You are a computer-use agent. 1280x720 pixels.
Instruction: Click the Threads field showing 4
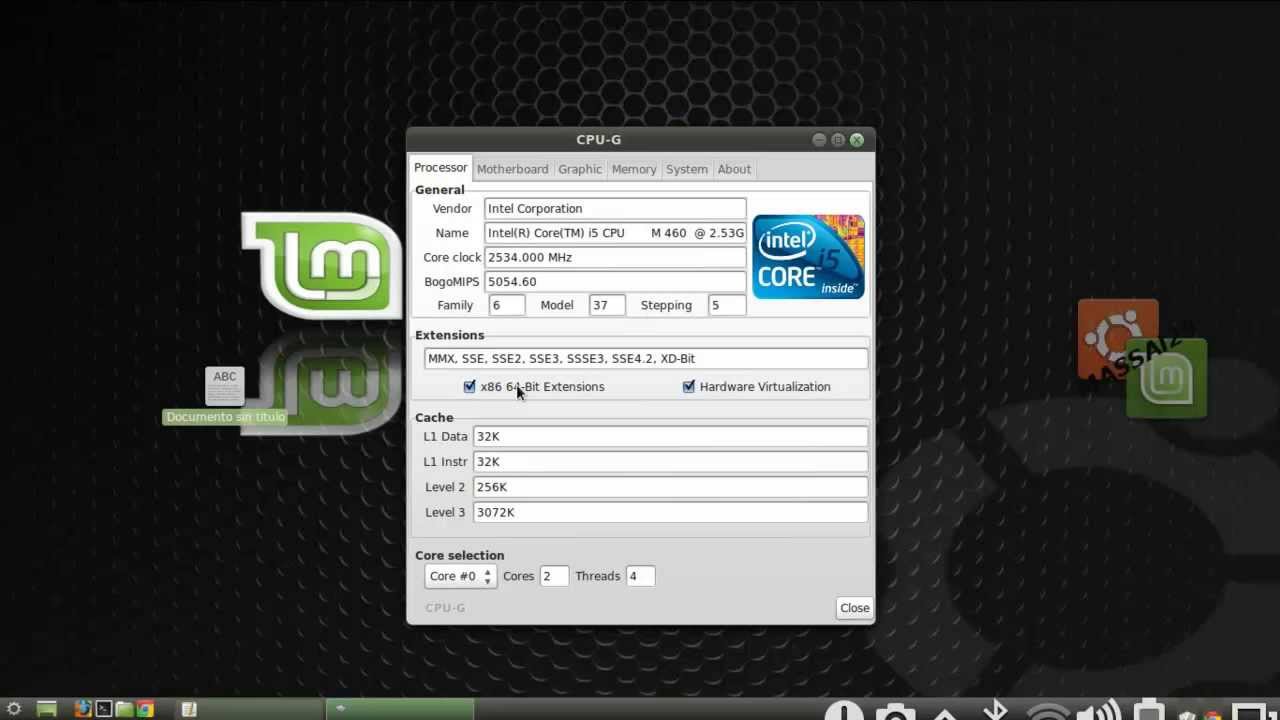click(x=640, y=576)
